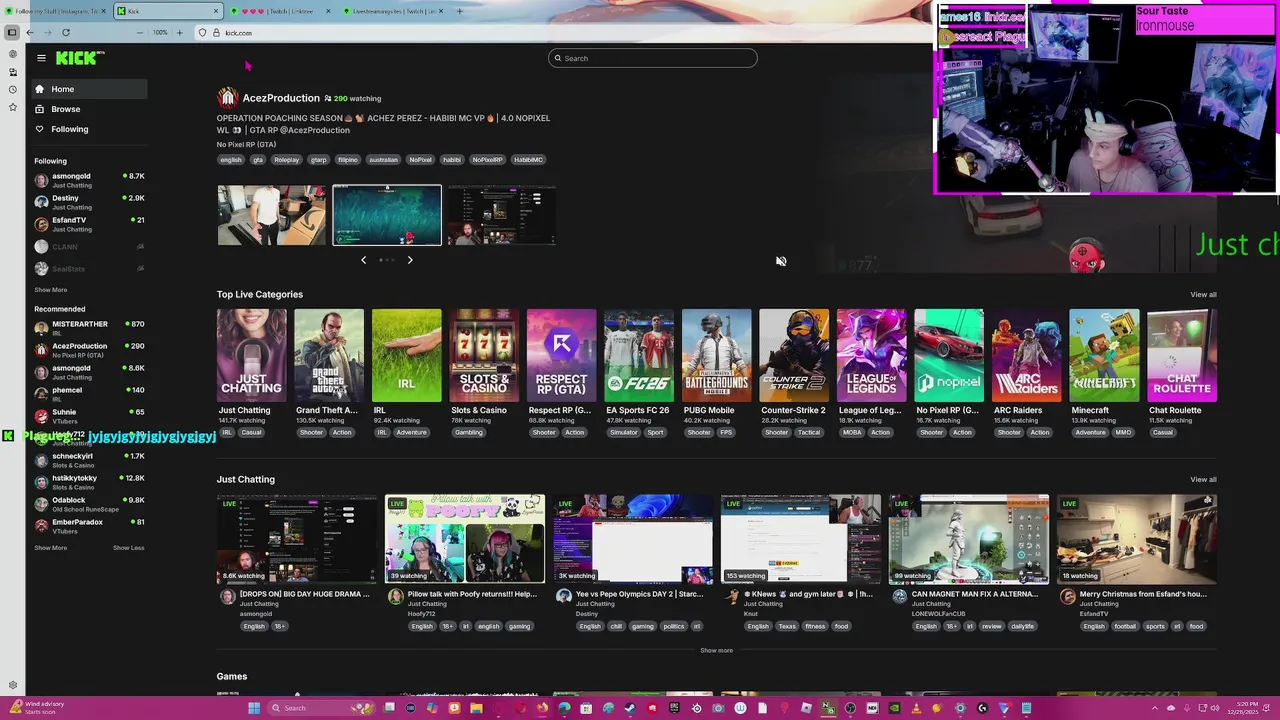This screenshot has width=1280, height=720.
Task: Open Destiny in the Following list
Action: [x=89, y=202]
